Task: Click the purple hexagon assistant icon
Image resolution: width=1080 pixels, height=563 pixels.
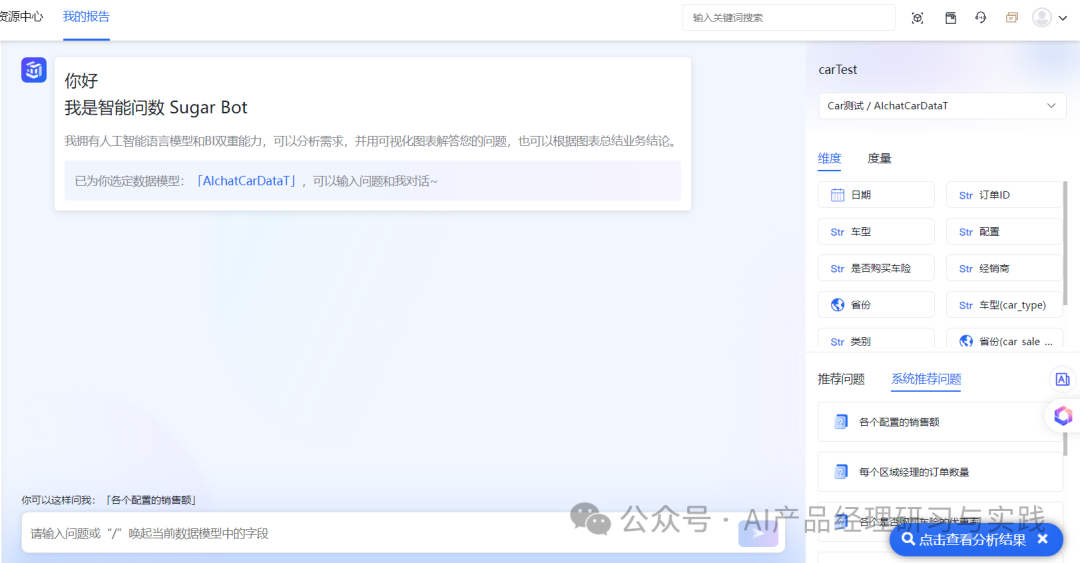Action: point(1063,416)
